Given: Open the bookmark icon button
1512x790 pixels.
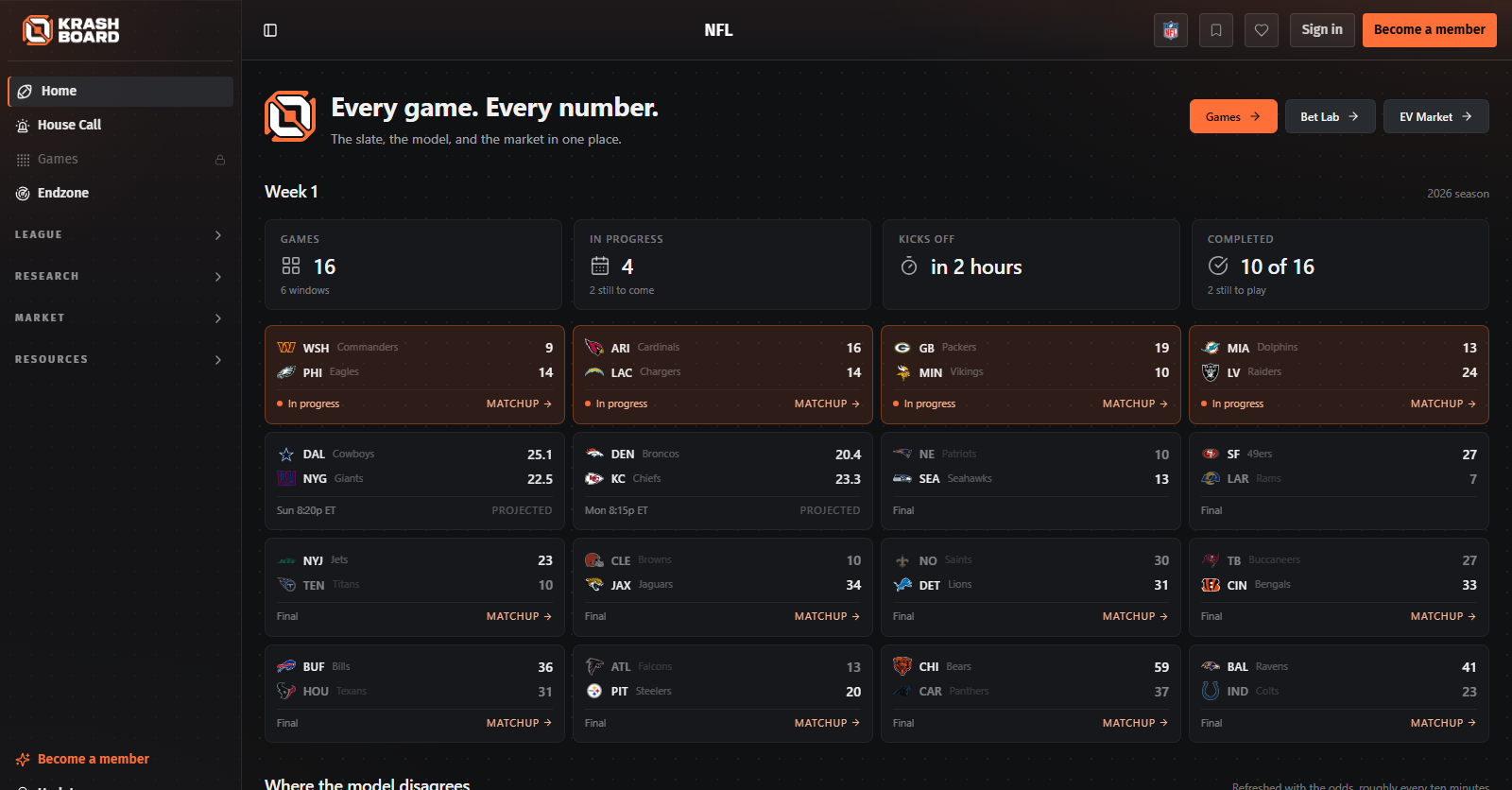Looking at the screenshot, I should (x=1216, y=30).
